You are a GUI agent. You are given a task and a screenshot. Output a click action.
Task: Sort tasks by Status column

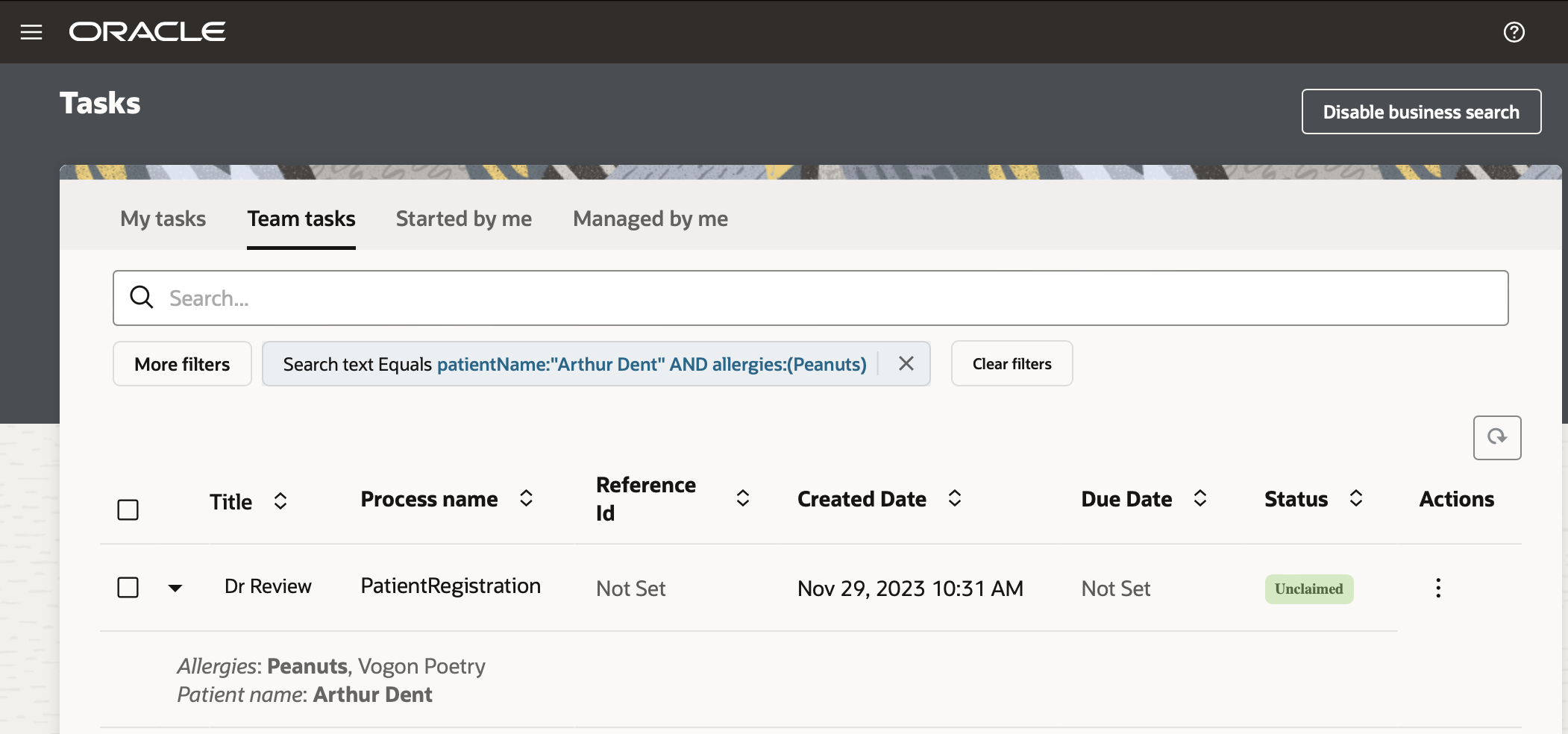(x=1355, y=498)
